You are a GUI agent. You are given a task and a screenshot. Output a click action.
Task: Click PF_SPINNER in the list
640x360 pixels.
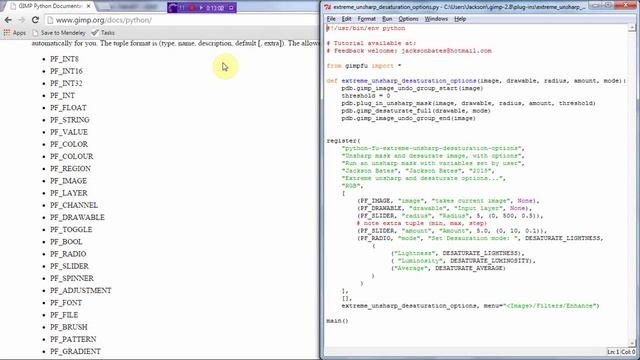(72, 278)
